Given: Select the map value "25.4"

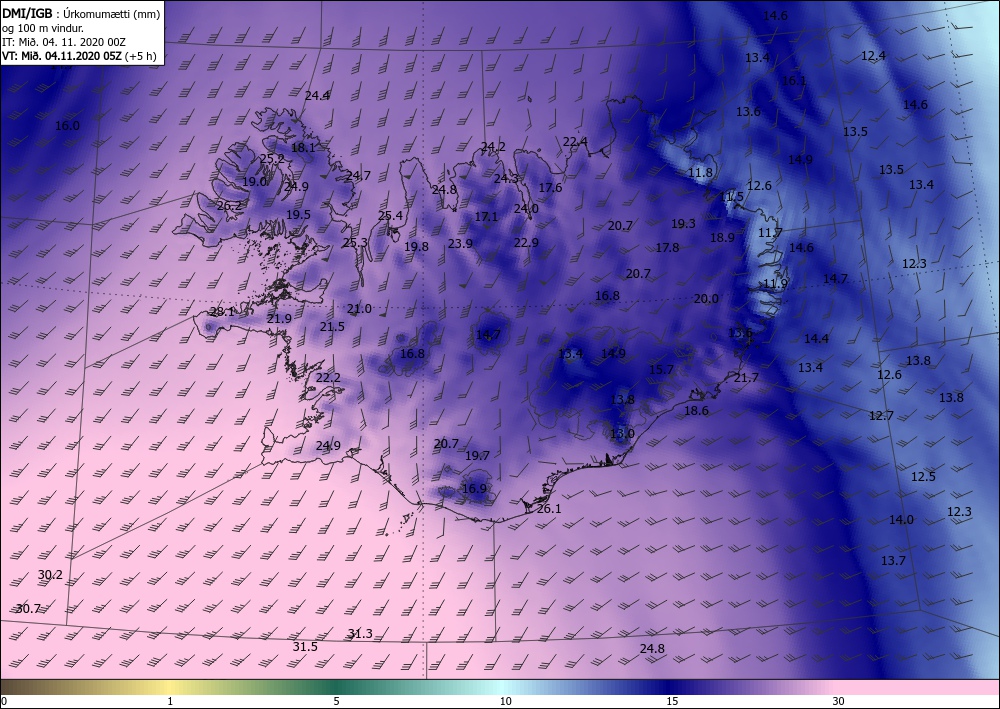Looking at the screenshot, I should [x=390, y=216].
